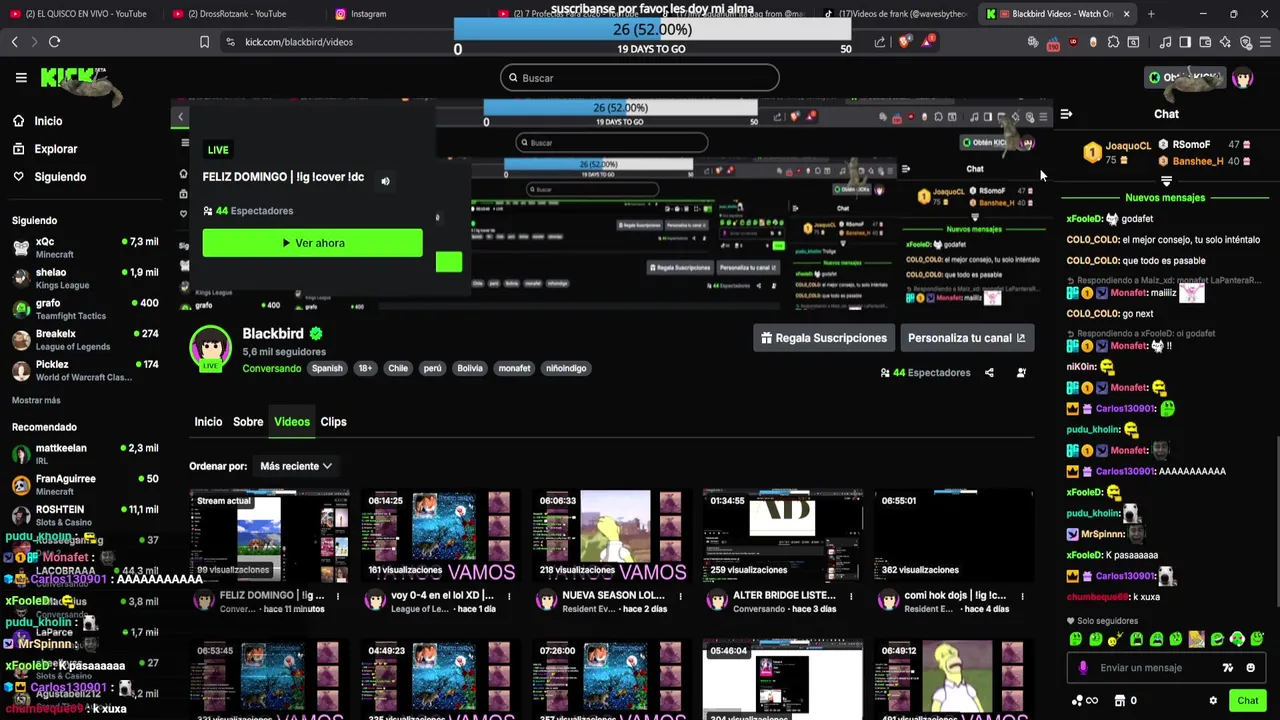Collapse chat with arrow icon
The height and width of the screenshot is (720, 1280).
coord(1066,114)
